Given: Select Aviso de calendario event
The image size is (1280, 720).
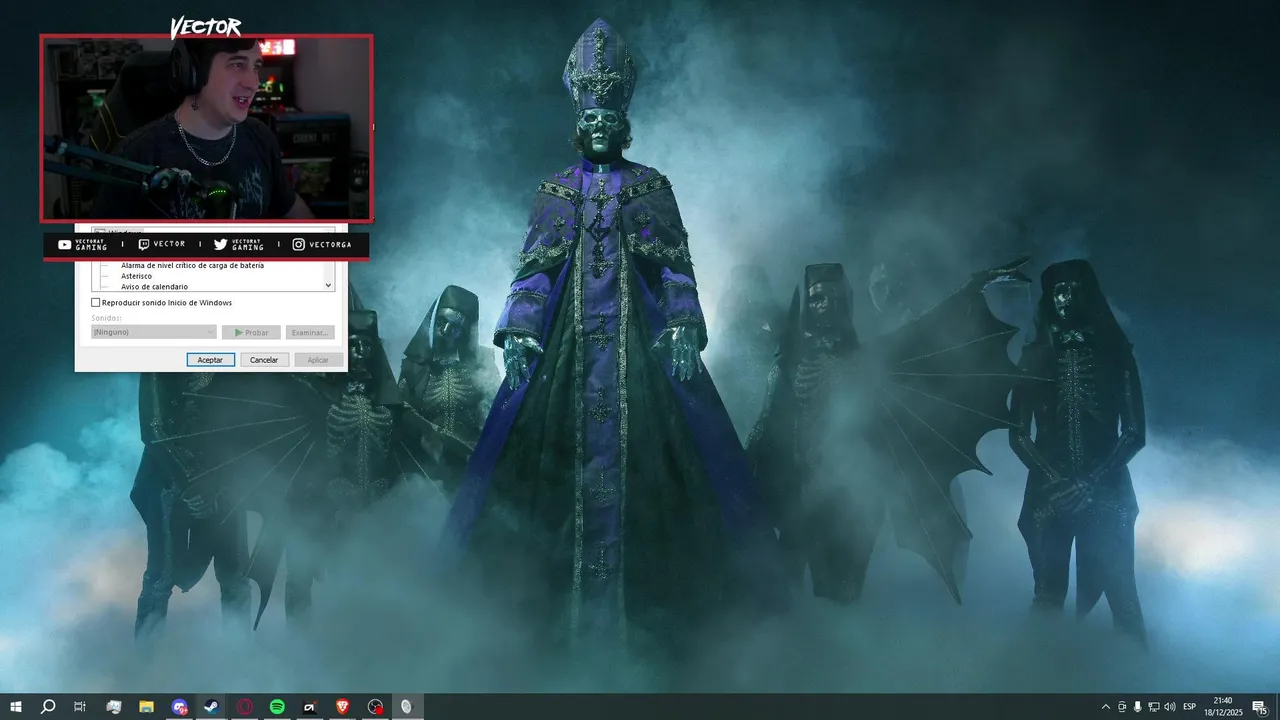Looking at the screenshot, I should pyautogui.click(x=155, y=287).
